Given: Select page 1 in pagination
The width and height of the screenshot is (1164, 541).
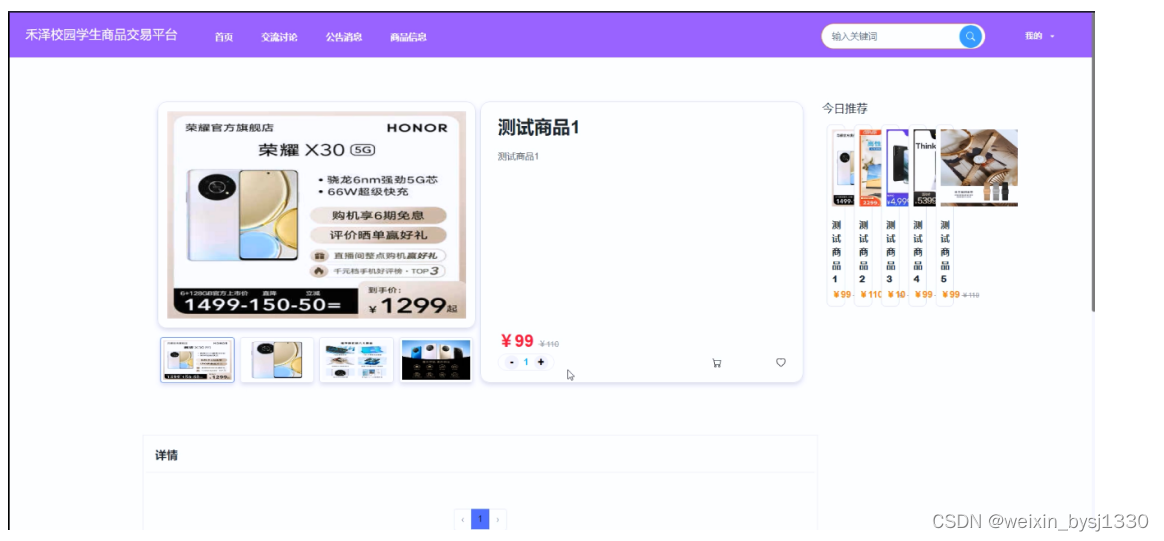Looking at the screenshot, I should click(480, 519).
